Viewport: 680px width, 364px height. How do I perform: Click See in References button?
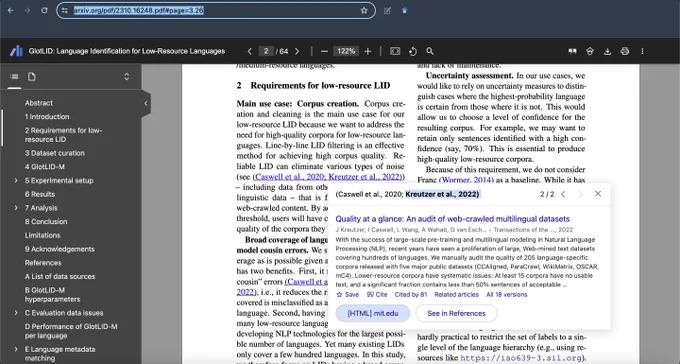(456, 313)
